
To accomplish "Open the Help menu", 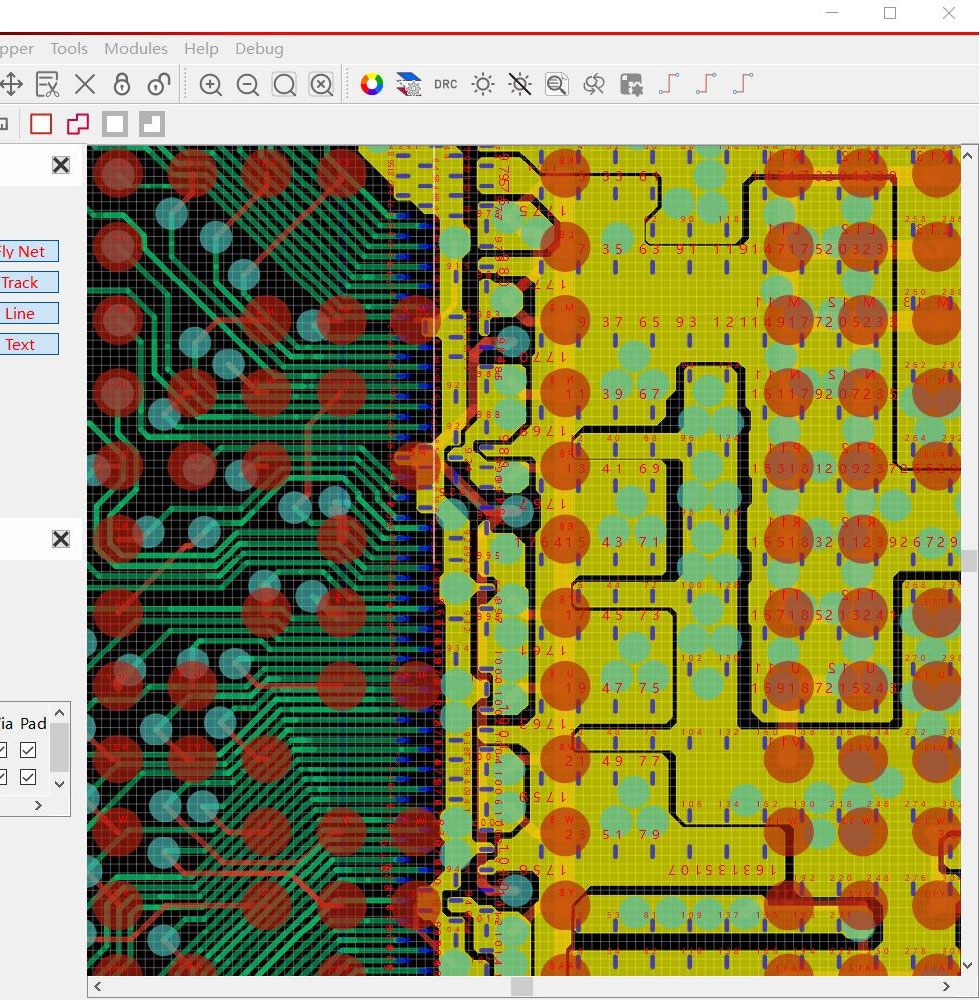I will click(x=201, y=48).
